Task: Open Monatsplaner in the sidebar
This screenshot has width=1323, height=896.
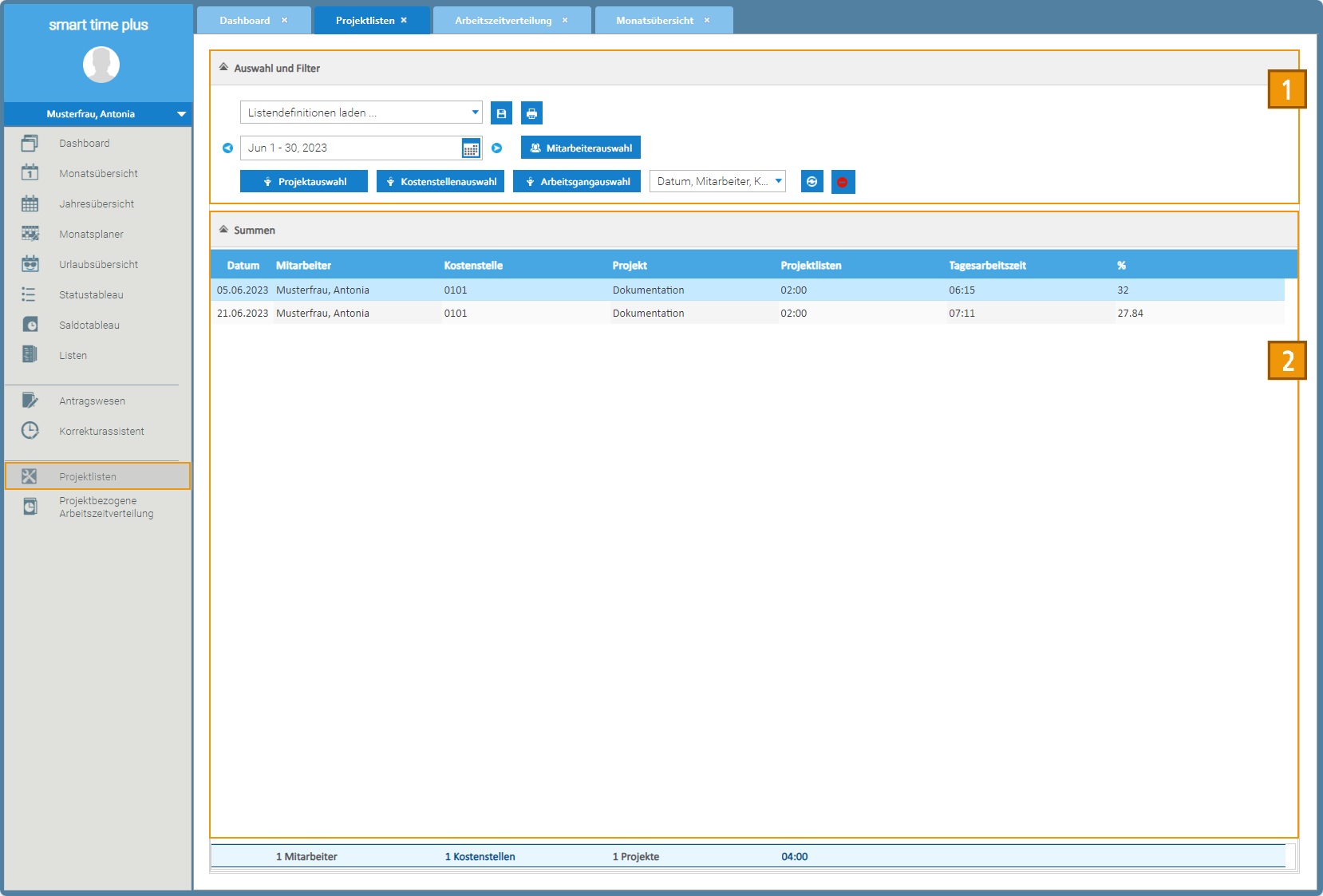Action: (91, 235)
